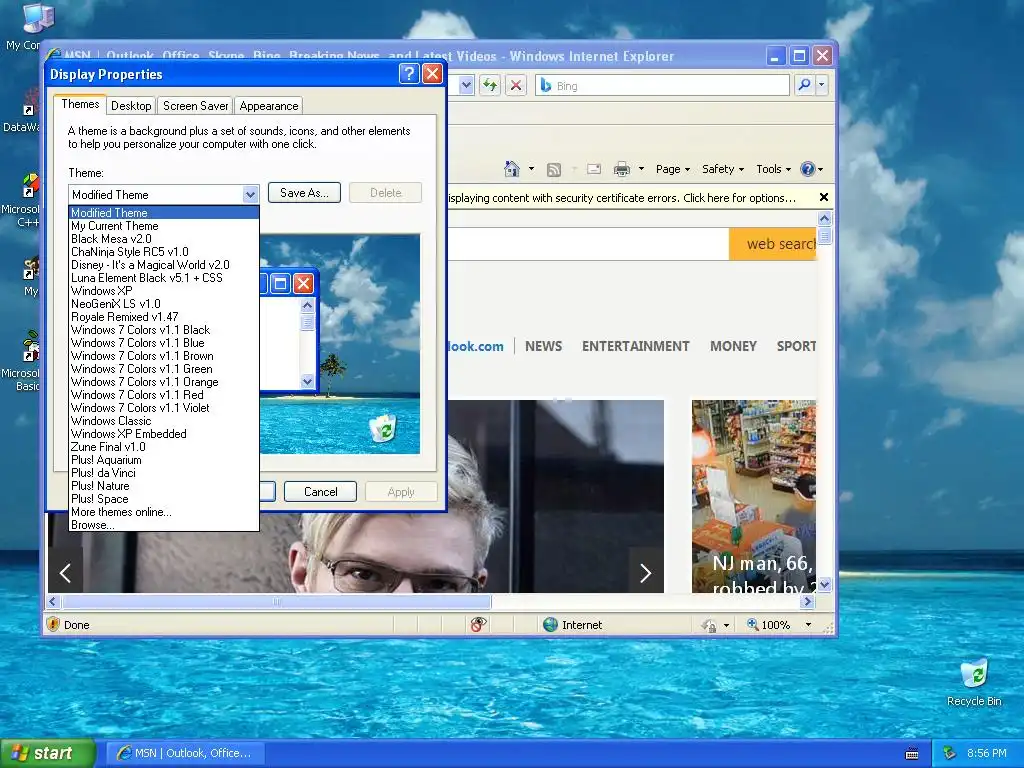Open the Home button dropdown arrow
Viewport: 1024px width, 768px height.
click(x=531, y=169)
